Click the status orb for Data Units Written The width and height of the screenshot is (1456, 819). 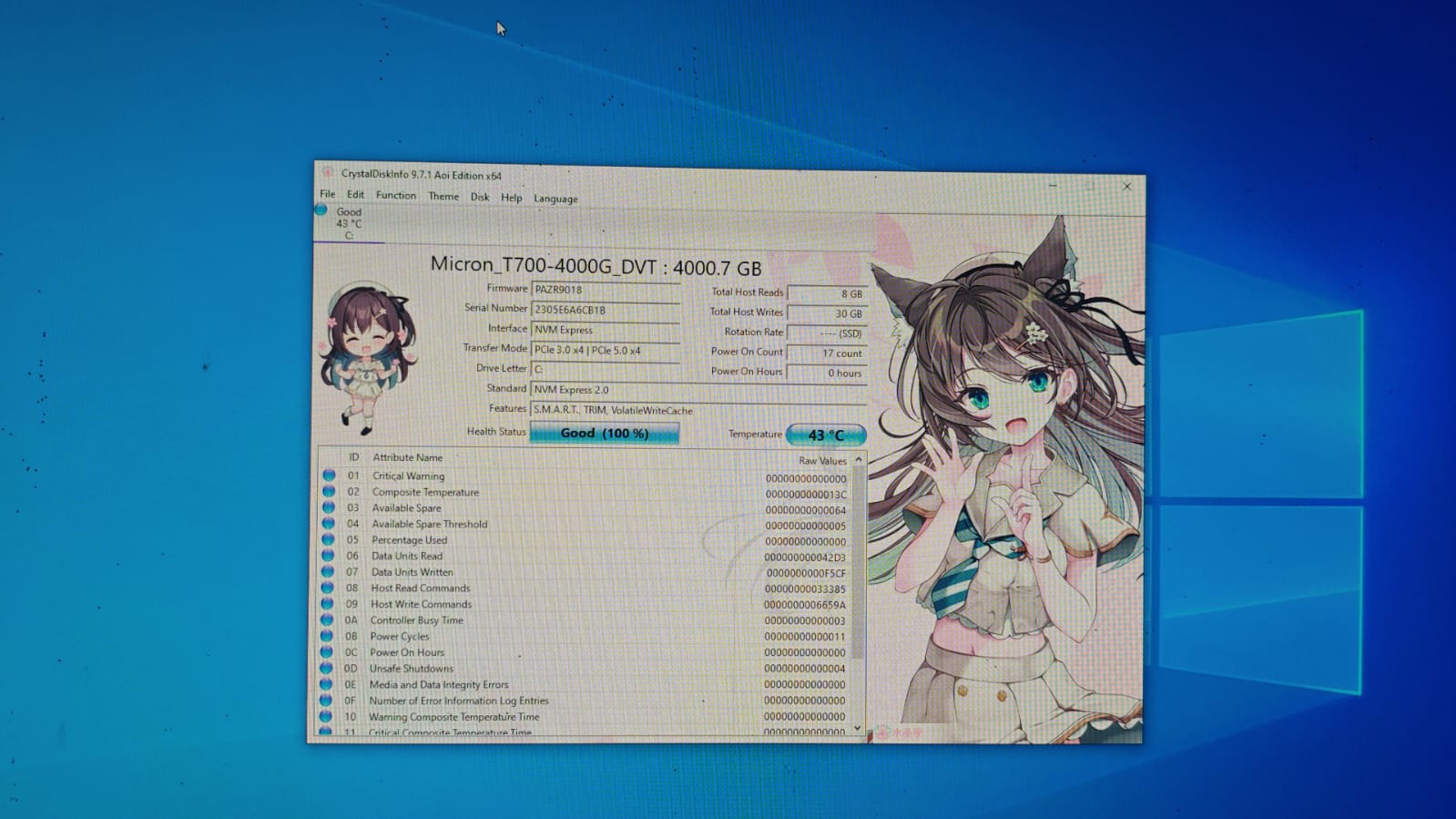click(328, 571)
